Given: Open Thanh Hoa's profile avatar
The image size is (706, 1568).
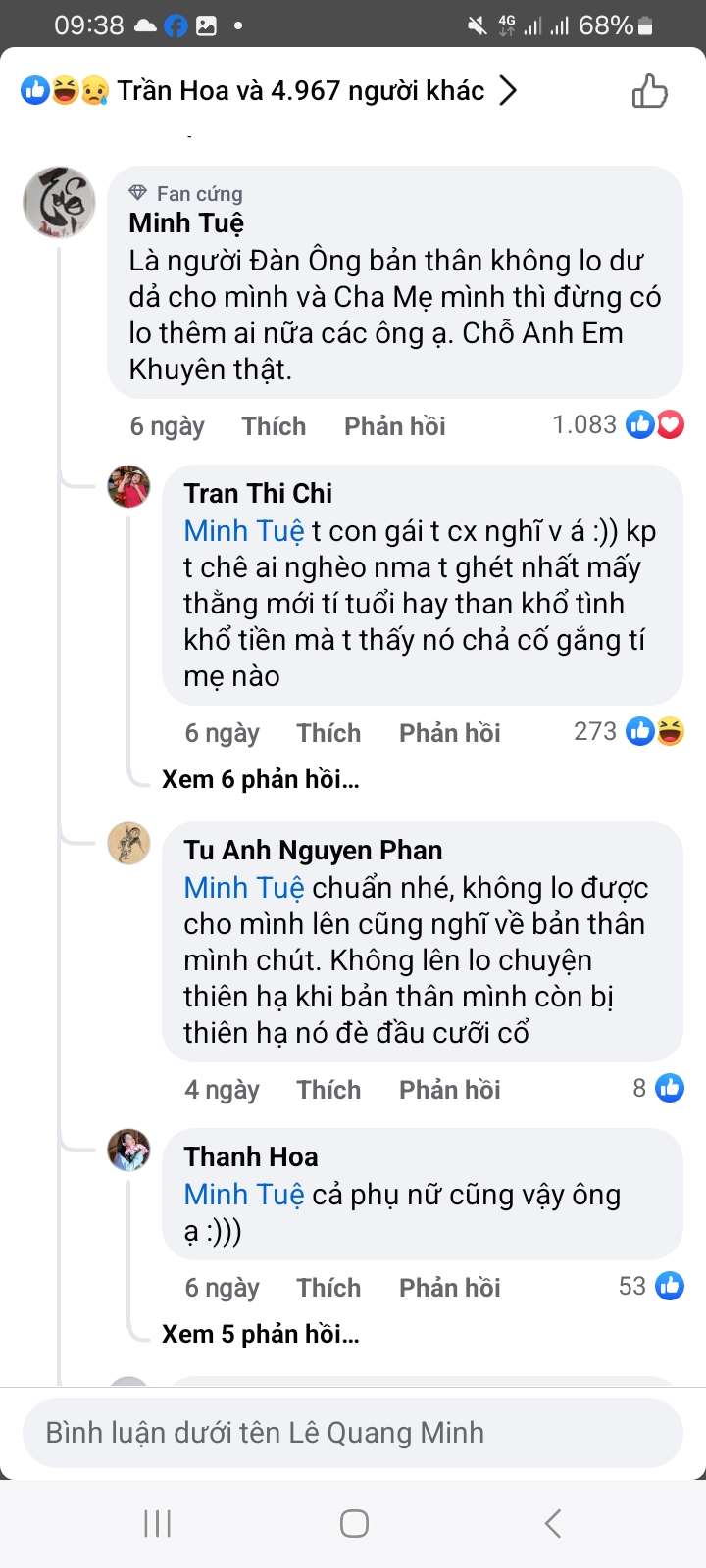Looking at the screenshot, I should pyautogui.click(x=128, y=1151).
